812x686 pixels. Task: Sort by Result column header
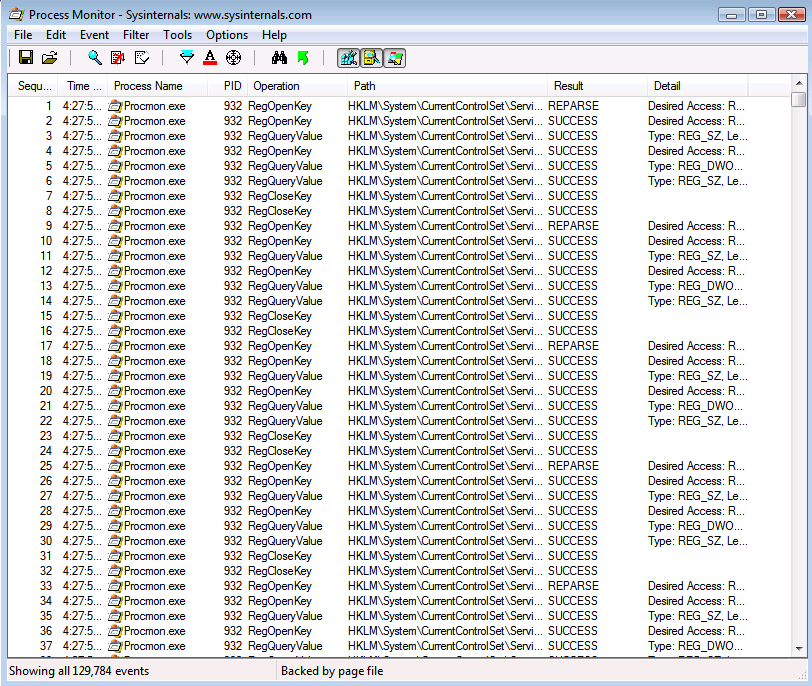[598, 86]
